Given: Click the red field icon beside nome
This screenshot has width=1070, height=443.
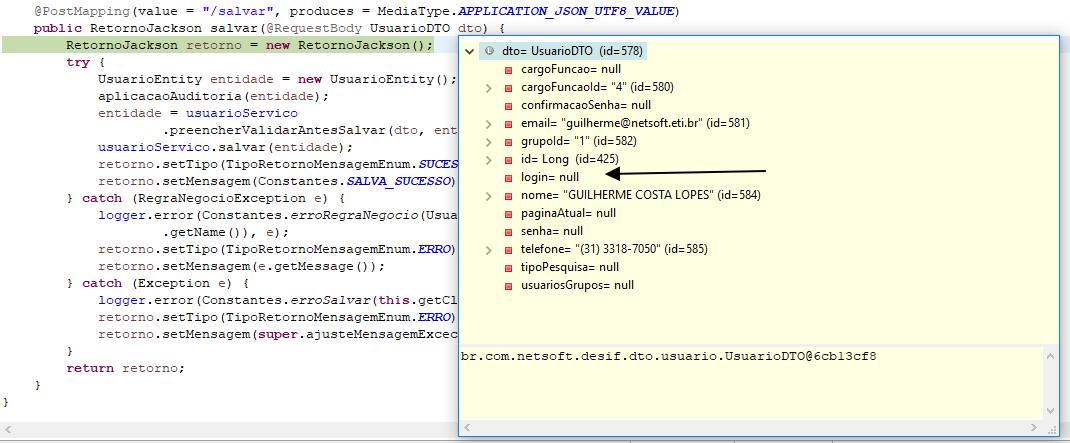Looking at the screenshot, I should coord(508,195).
